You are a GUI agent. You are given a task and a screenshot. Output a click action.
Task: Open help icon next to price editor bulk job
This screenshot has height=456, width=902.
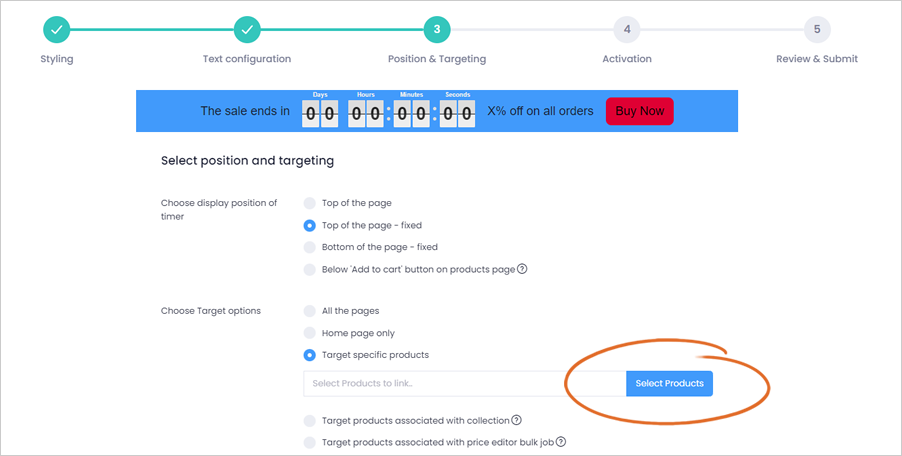[x=560, y=442]
